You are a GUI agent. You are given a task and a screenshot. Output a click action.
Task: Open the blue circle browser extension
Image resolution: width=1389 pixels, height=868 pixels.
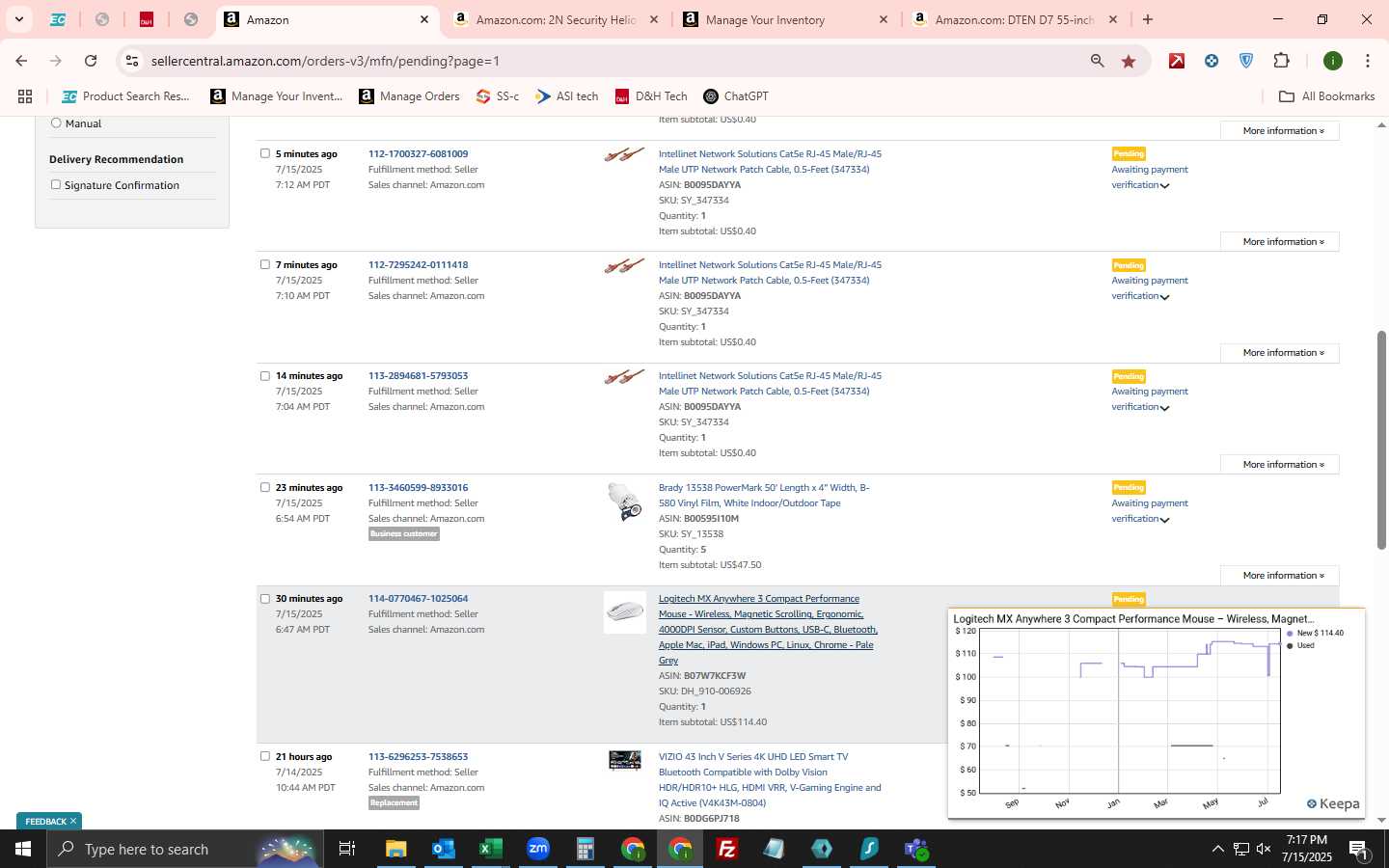pos(1212,61)
